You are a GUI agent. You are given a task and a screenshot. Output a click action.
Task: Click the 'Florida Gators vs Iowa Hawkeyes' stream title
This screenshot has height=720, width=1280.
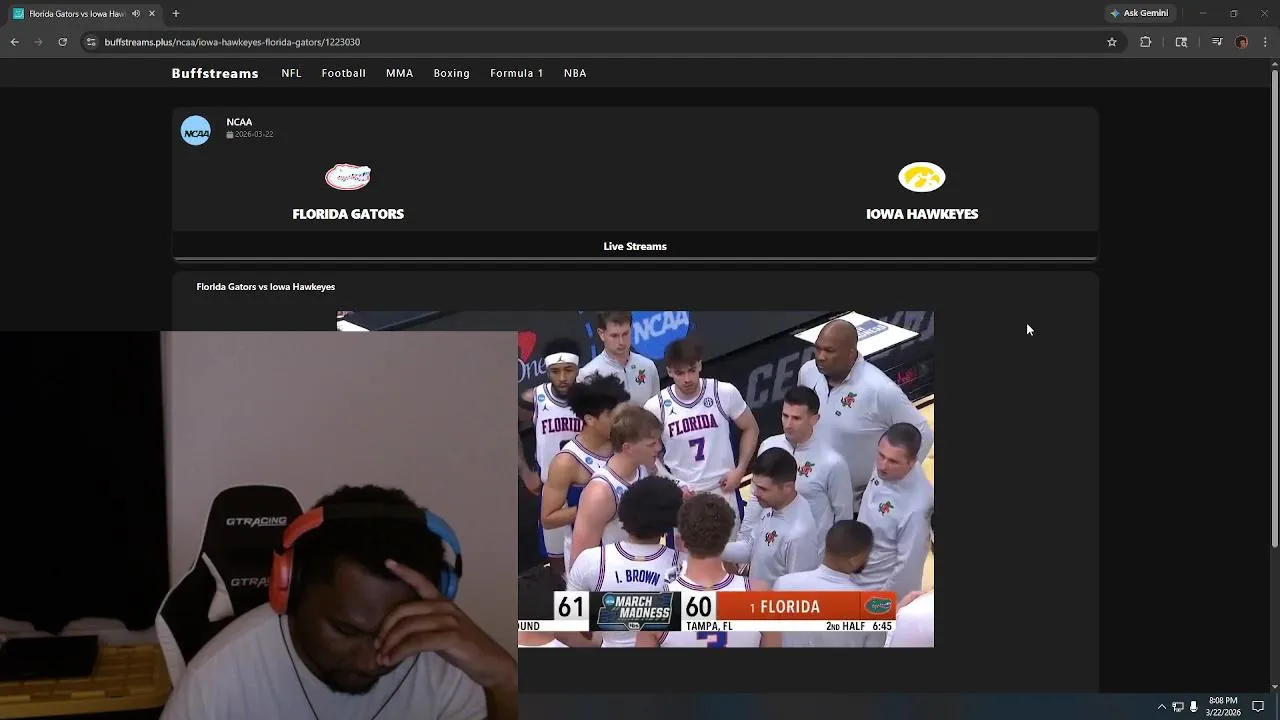pyautogui.click(x=266, y=287)
